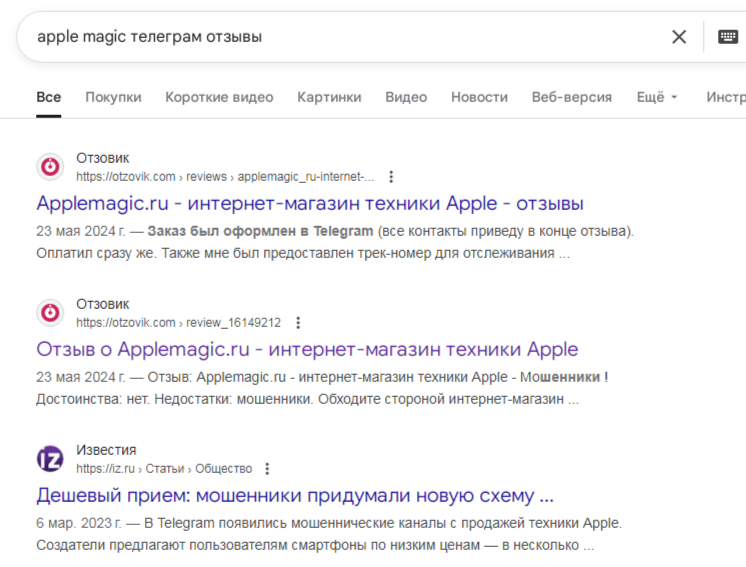746x567 pixels.
Task: Click the snippet 'Заказ был оформлен в Telegram'
Action: [260, 231]
